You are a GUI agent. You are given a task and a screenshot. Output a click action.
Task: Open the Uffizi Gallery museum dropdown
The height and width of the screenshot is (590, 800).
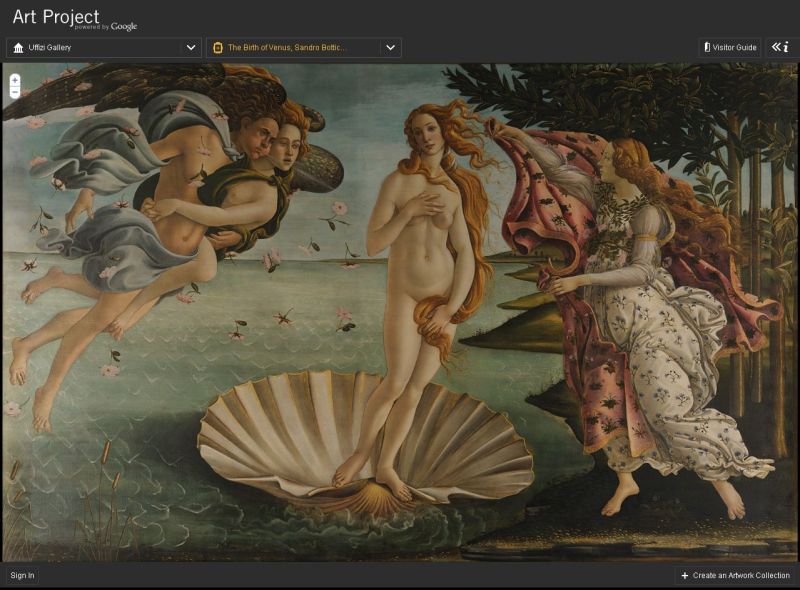(104, 47)
